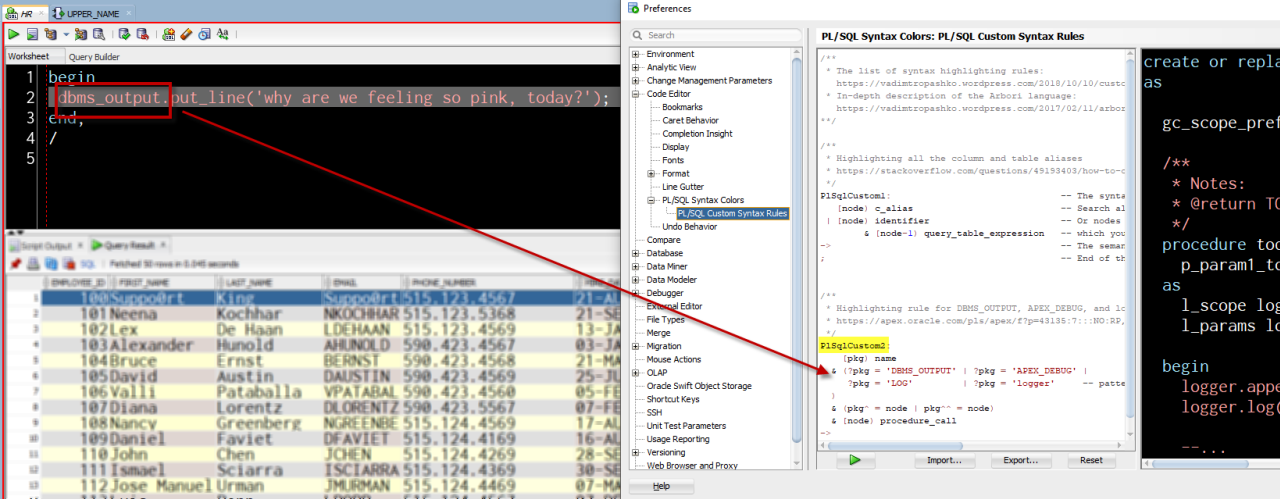The height and width of the screenshot is (499, 1280).
Task: Select Caret Behavior preference
Action: (x=690, y=120)
